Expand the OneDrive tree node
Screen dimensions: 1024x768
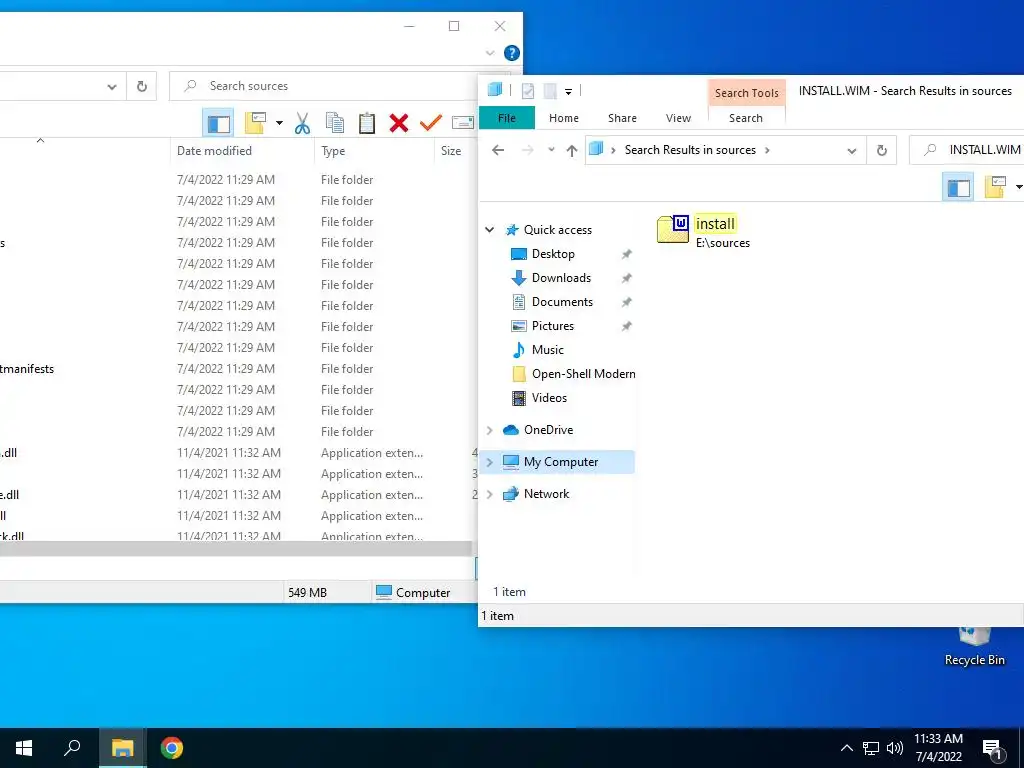point(489,430)
